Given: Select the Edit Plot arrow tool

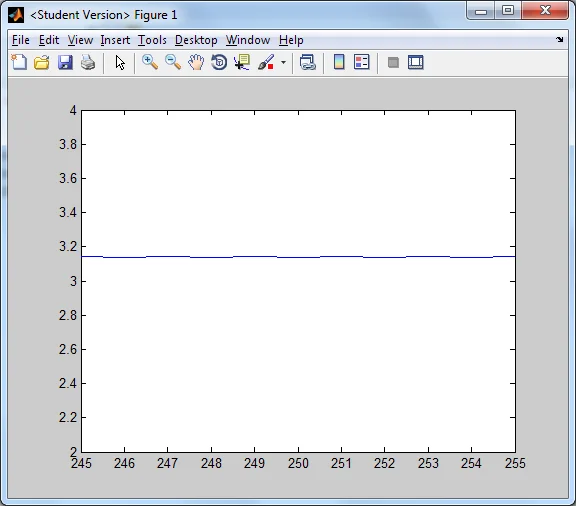Looking at the screenshot, I should click(120, 62).
